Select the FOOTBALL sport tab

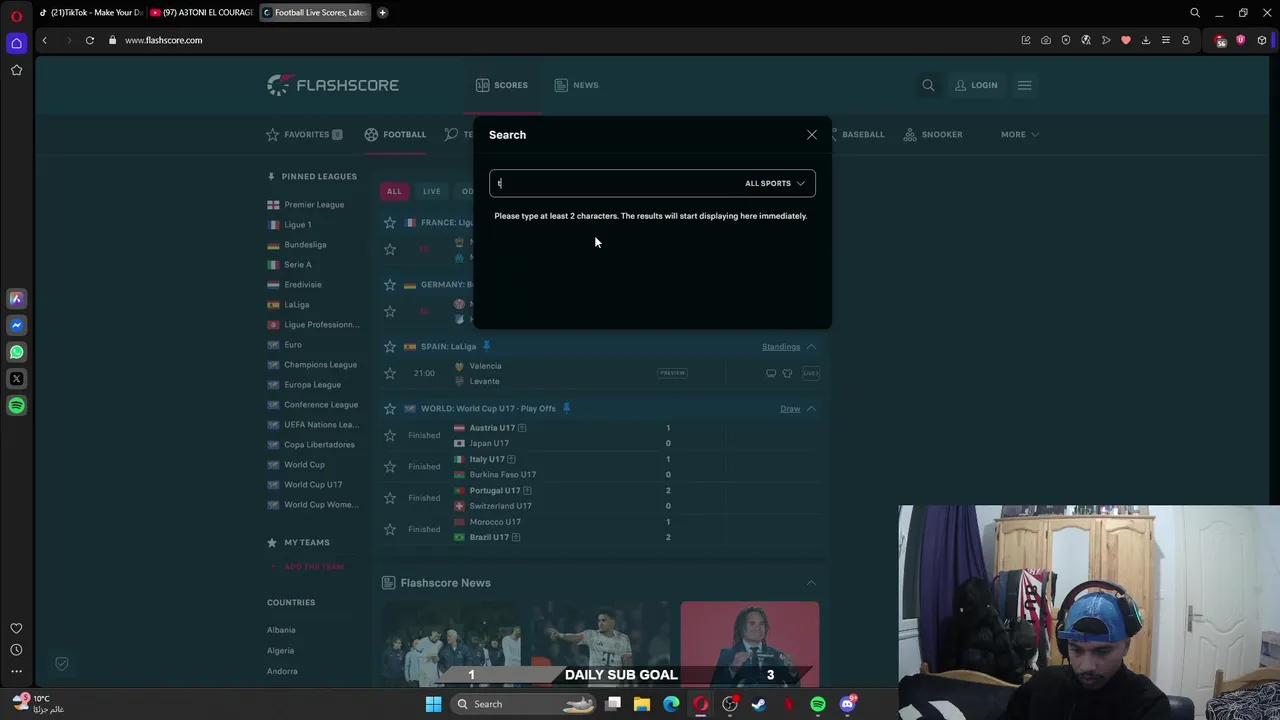coord(395,134)
